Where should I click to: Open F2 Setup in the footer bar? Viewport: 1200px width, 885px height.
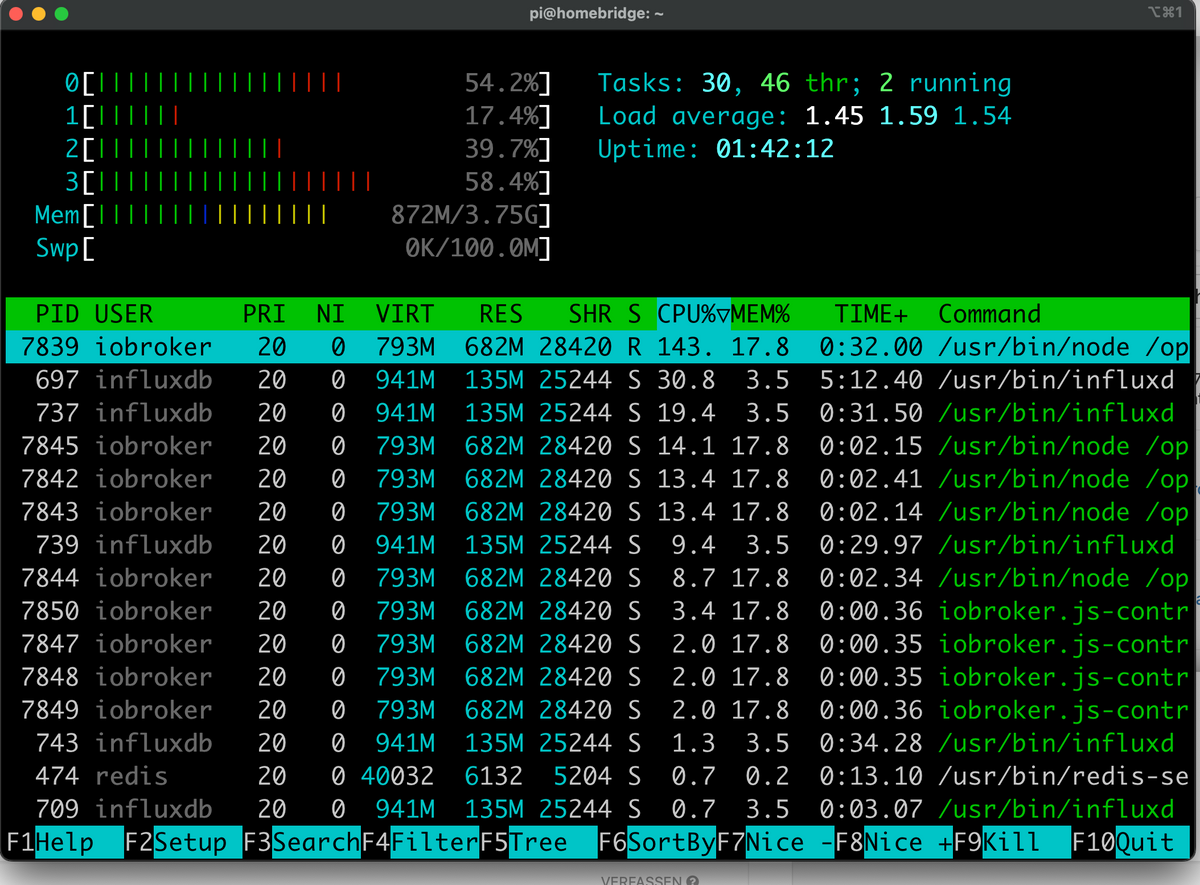[x=183, y=842]
